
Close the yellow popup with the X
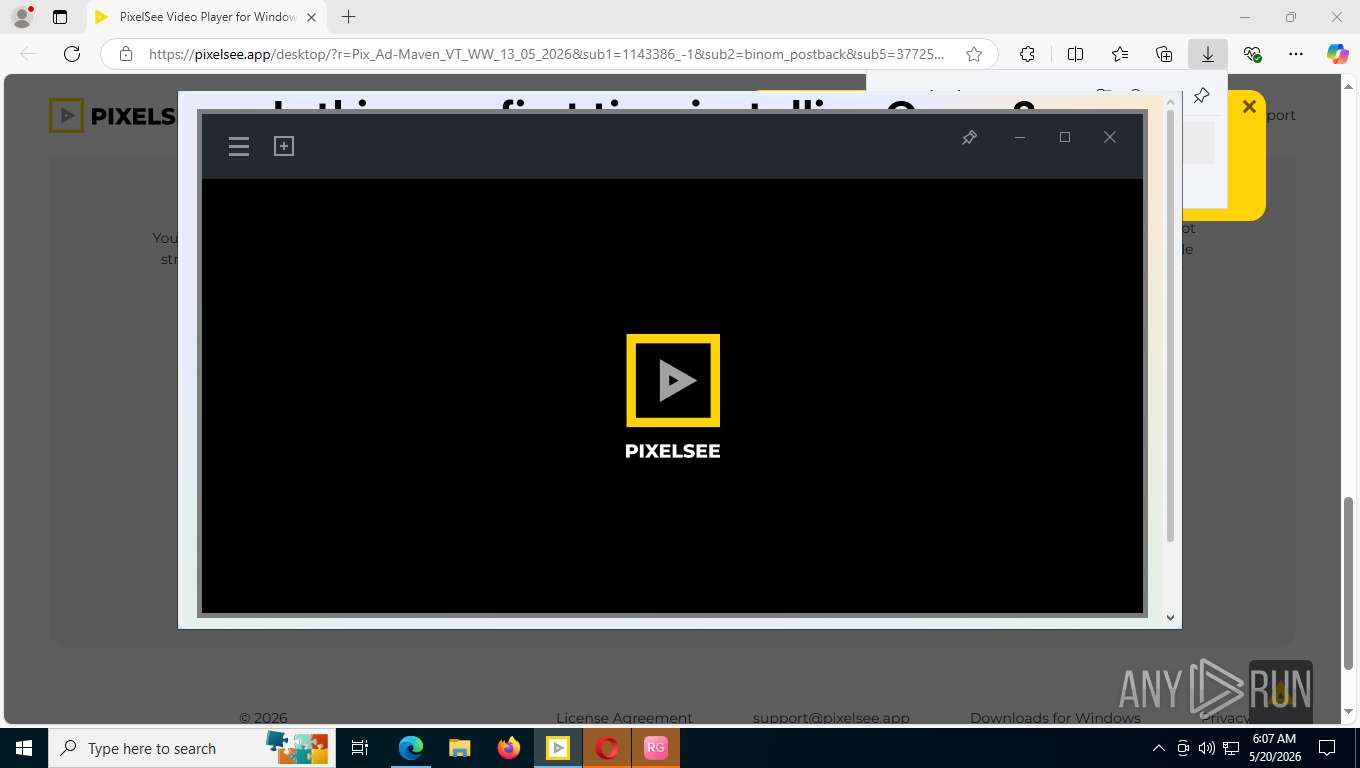click(x=1249, y=106)
